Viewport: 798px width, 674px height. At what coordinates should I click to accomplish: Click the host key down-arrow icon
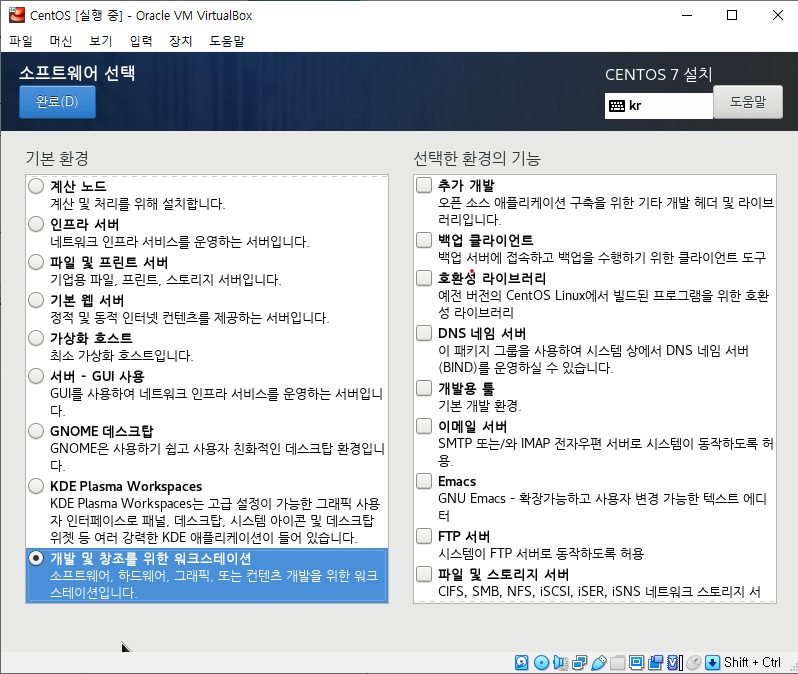pyautogui.click(x=712, y=662)
